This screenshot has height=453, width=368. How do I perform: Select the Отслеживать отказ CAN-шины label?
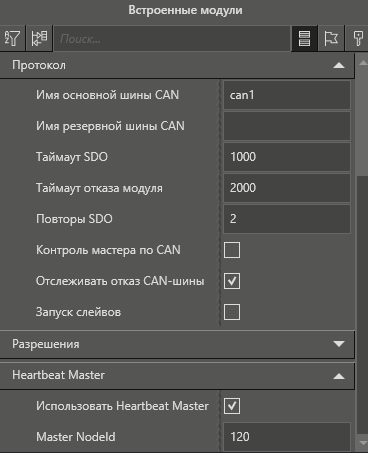(x=120, y=281)
